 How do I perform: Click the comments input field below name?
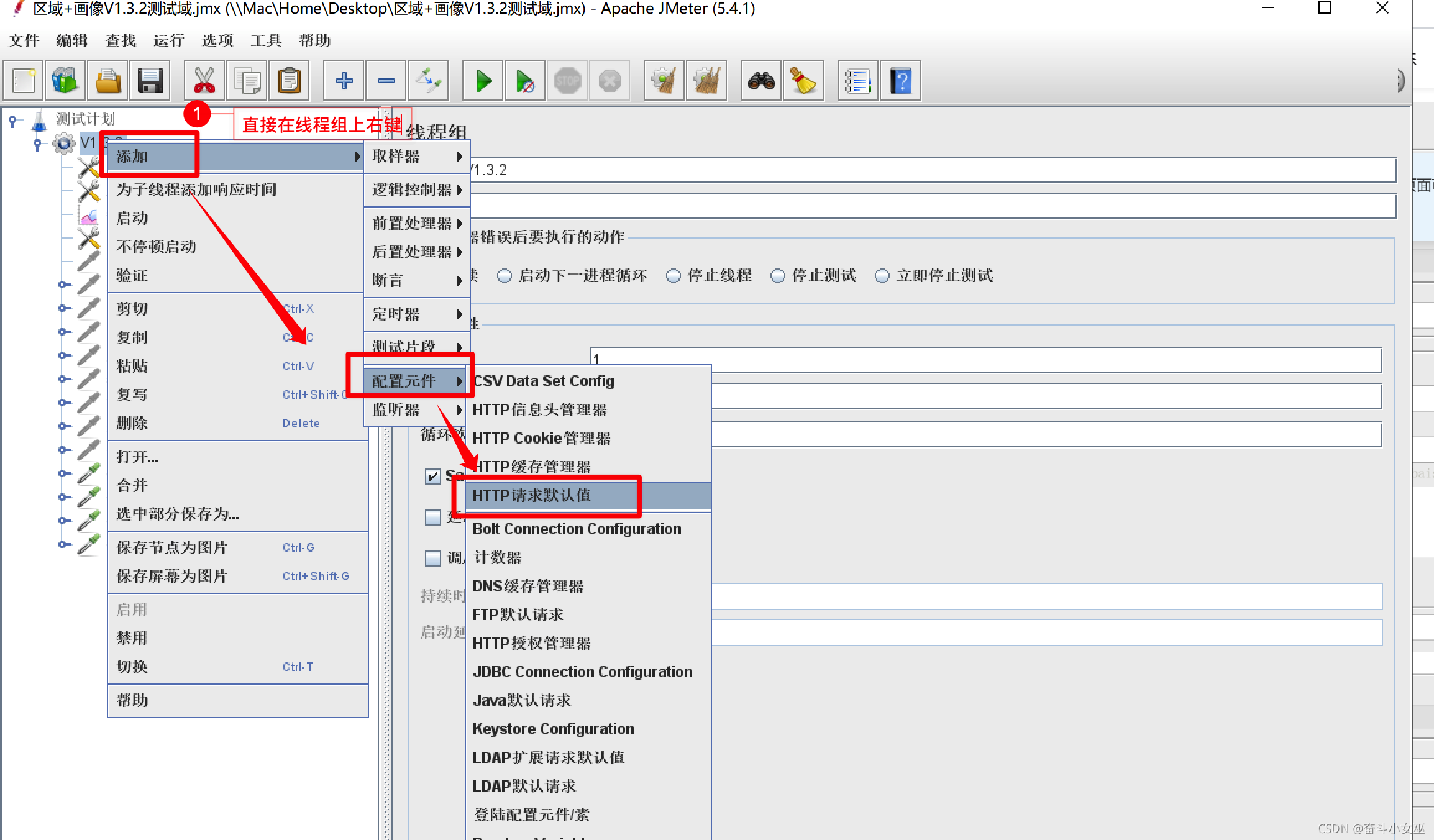coord(933,206)
